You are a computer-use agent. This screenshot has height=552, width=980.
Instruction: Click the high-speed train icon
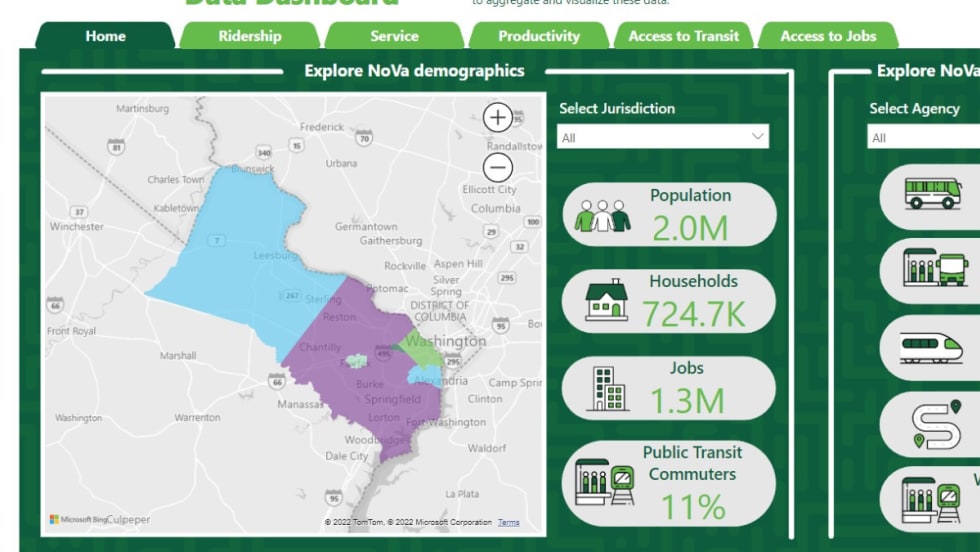[x=932, y=347]
